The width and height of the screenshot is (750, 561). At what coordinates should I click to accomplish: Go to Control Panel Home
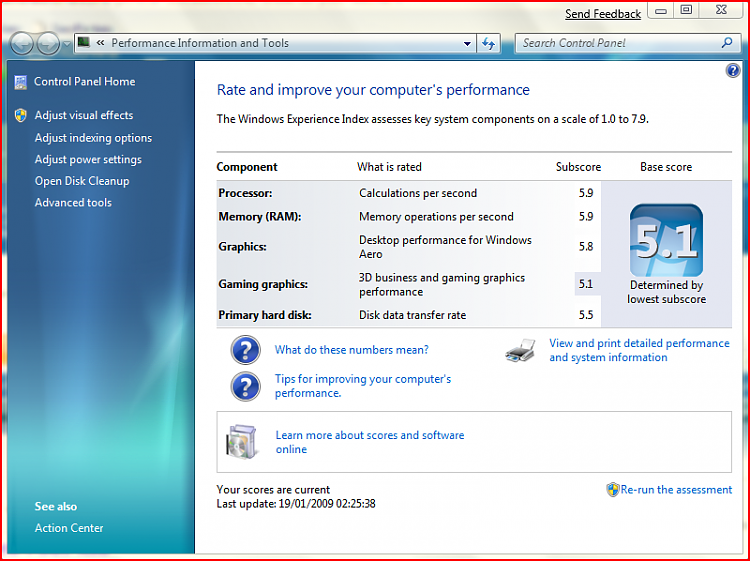[x=85, y=82]
